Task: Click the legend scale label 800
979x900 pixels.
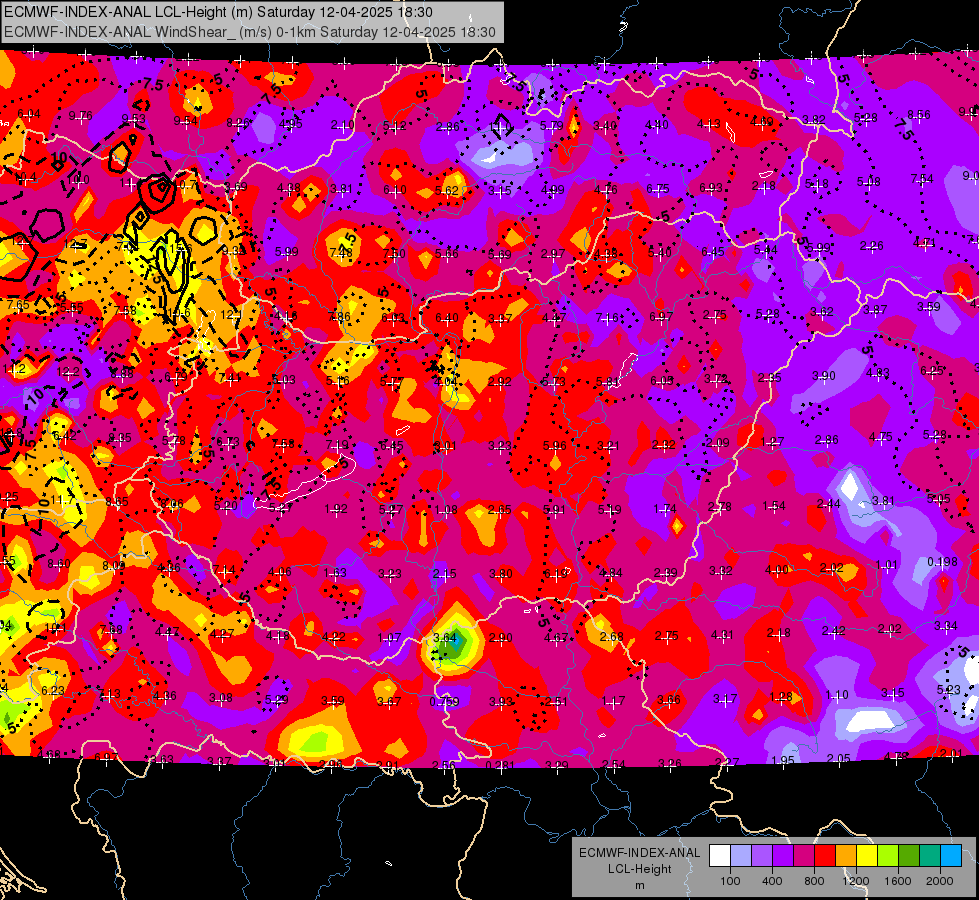Action: click(x=814, y=881)
